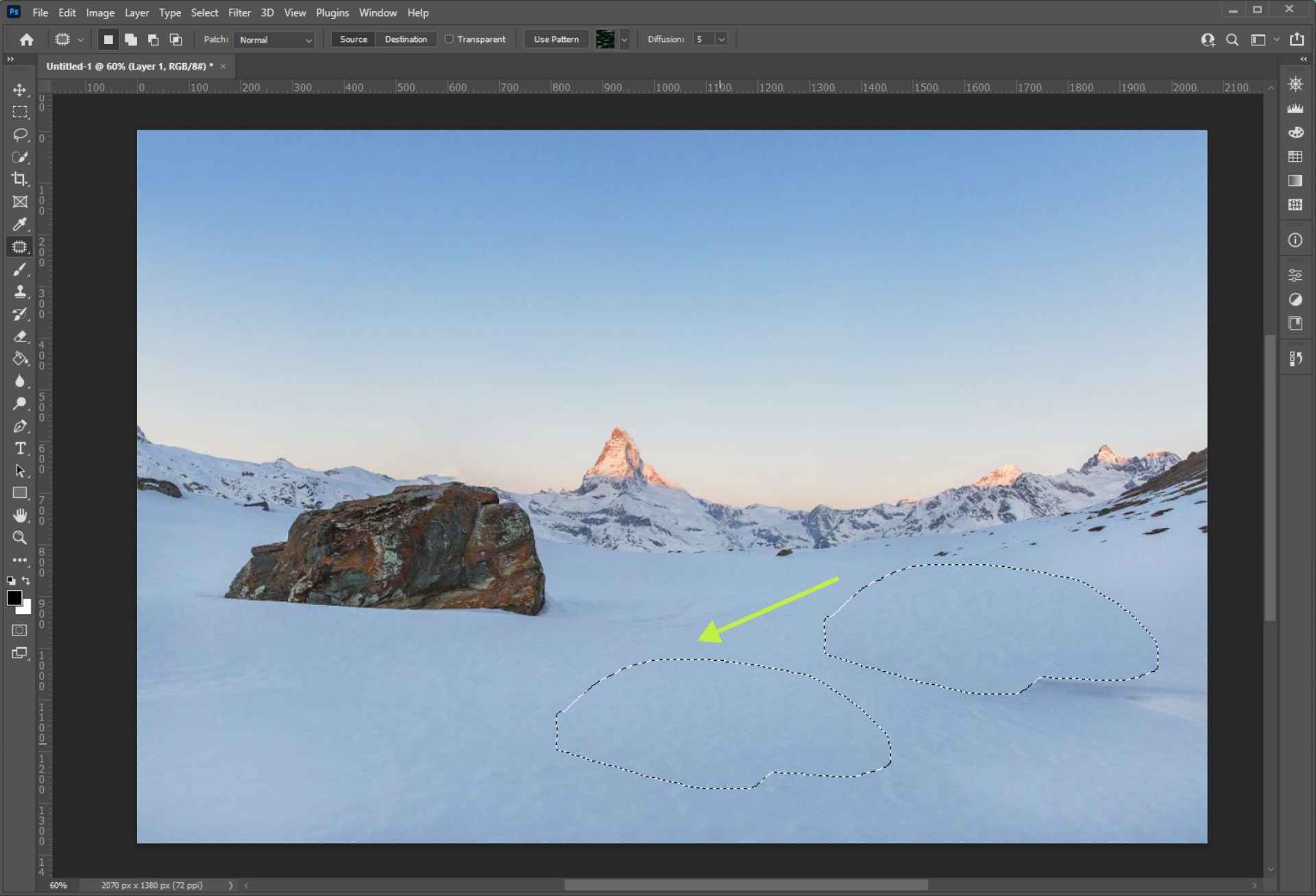Image resolution: width=1316 pixels, height=896 pixels.
Task: Open the Histogram panel icon
Action: [1295, 108]
